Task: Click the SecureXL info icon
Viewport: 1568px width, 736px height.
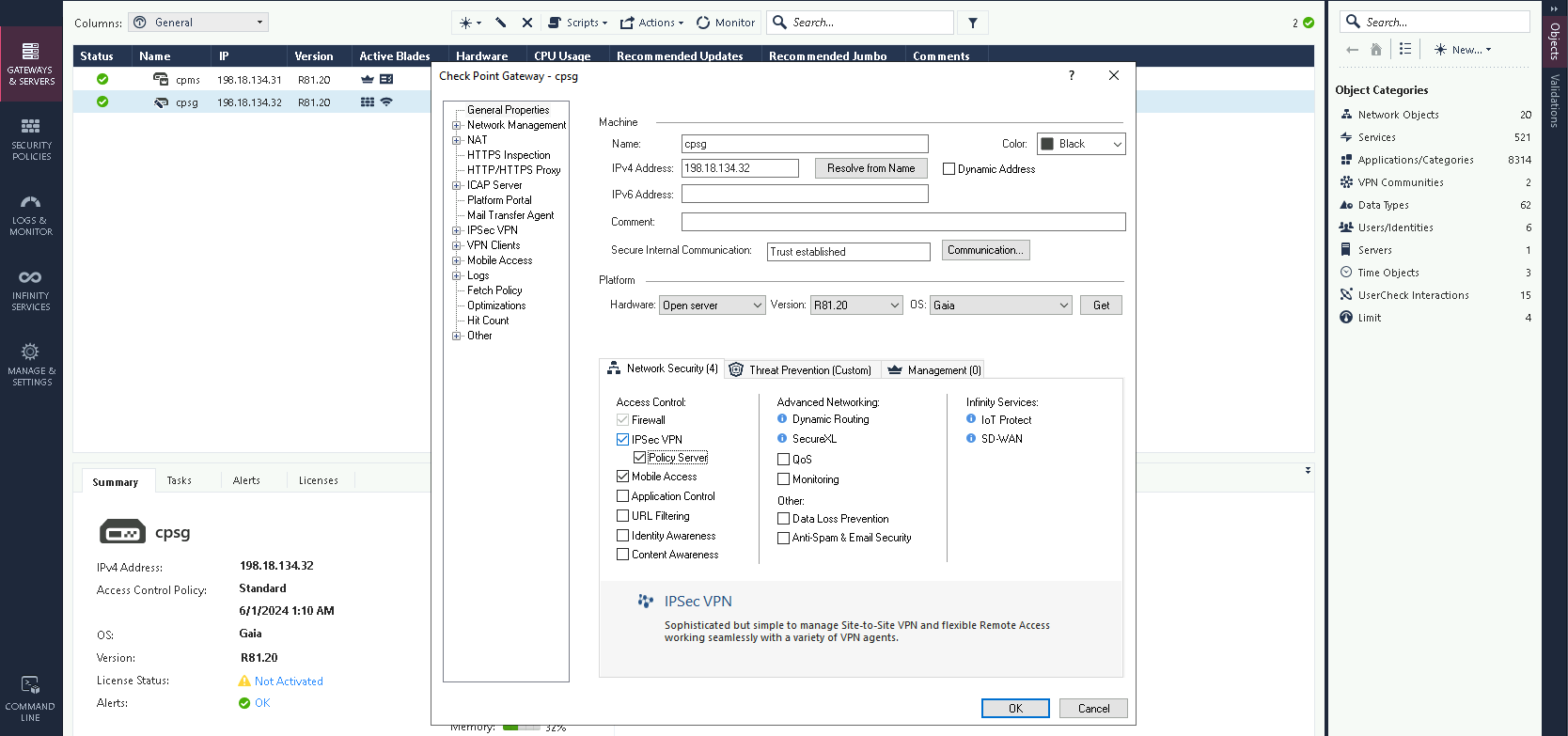Action: pyautogui.click(x=782, y=438)
